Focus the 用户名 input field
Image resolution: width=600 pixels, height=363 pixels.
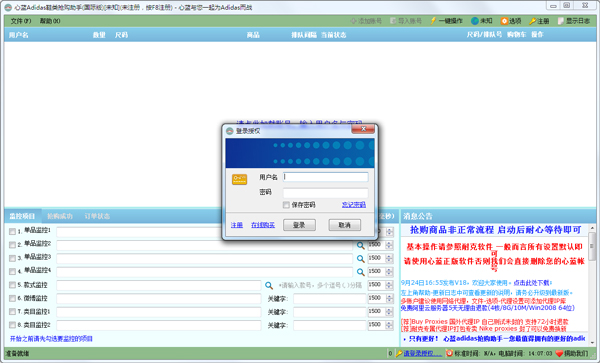pos(326,177)
